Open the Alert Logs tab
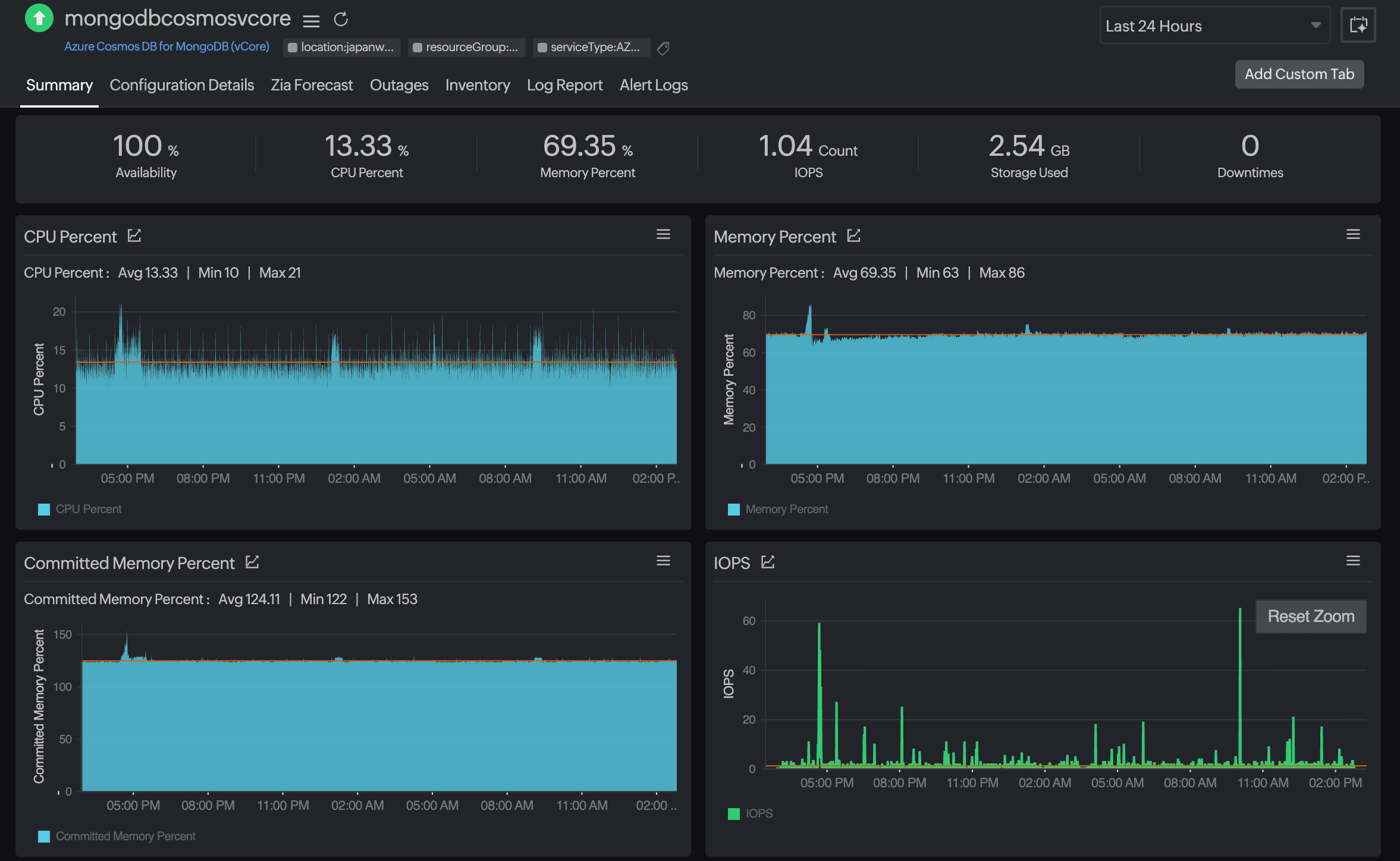 (654, 85)
